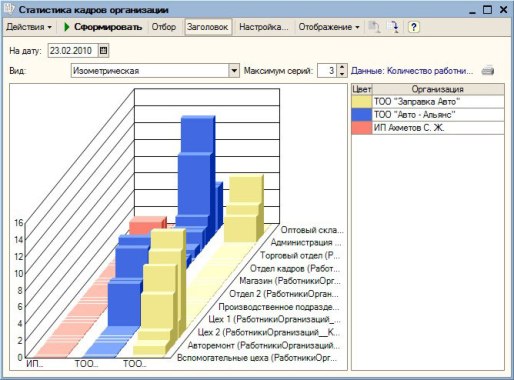
Task: Select ИП Ахметов С. Ж. legend row
Action: pyautogui.click(x=428, y=128)
